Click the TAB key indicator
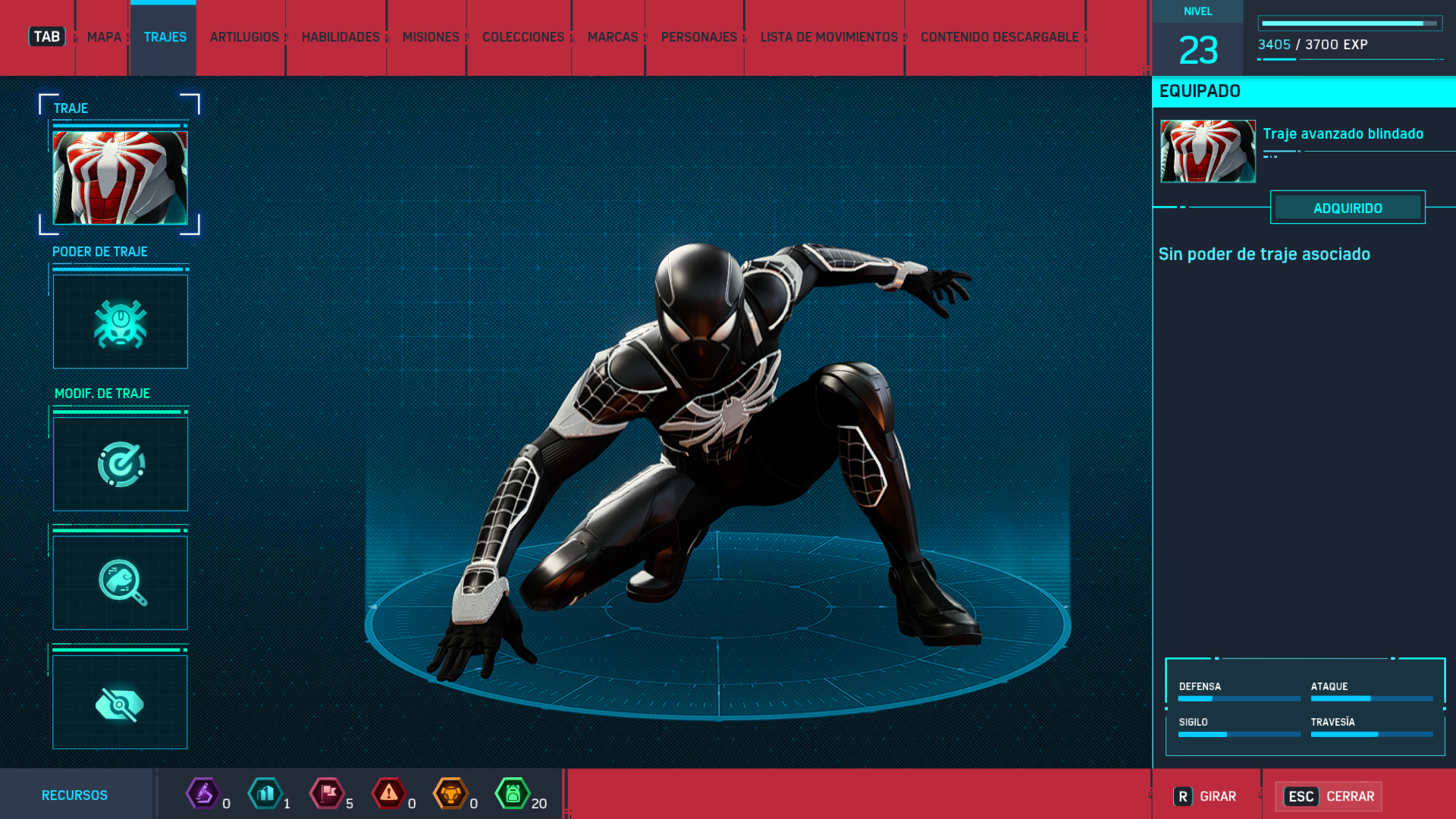Screen dimensions: 1456x819 click(x=47, y=36)
